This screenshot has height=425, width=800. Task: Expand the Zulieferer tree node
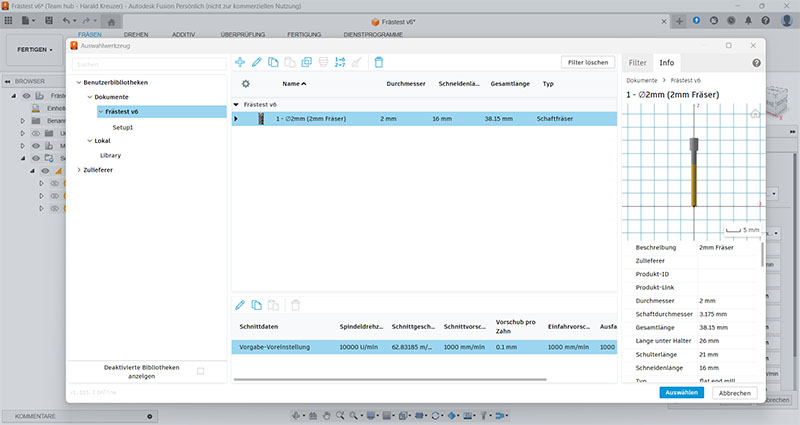(79, 170)
